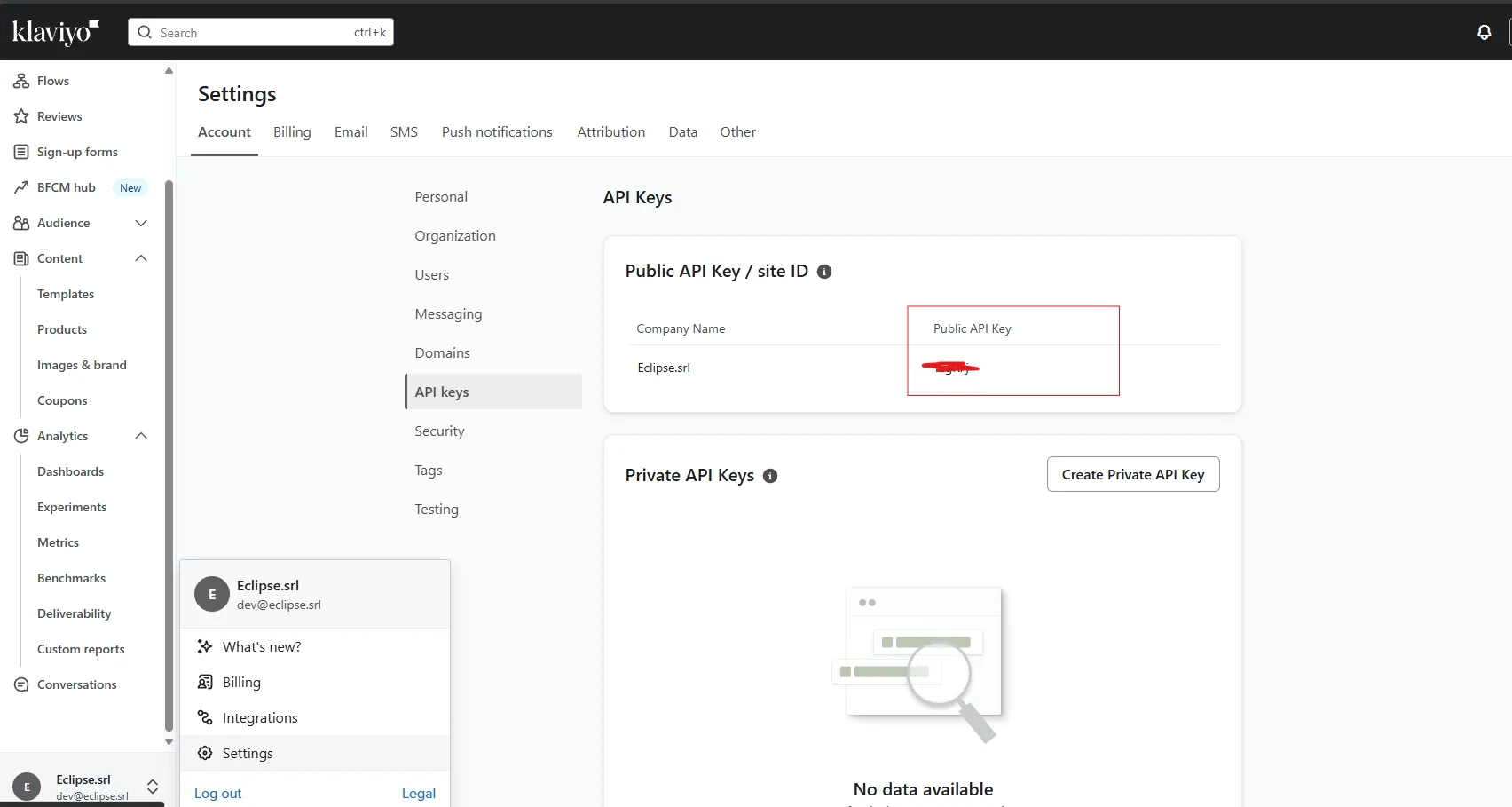Click the search input field
Screen dimensions: 1512x807
(257, 32)
